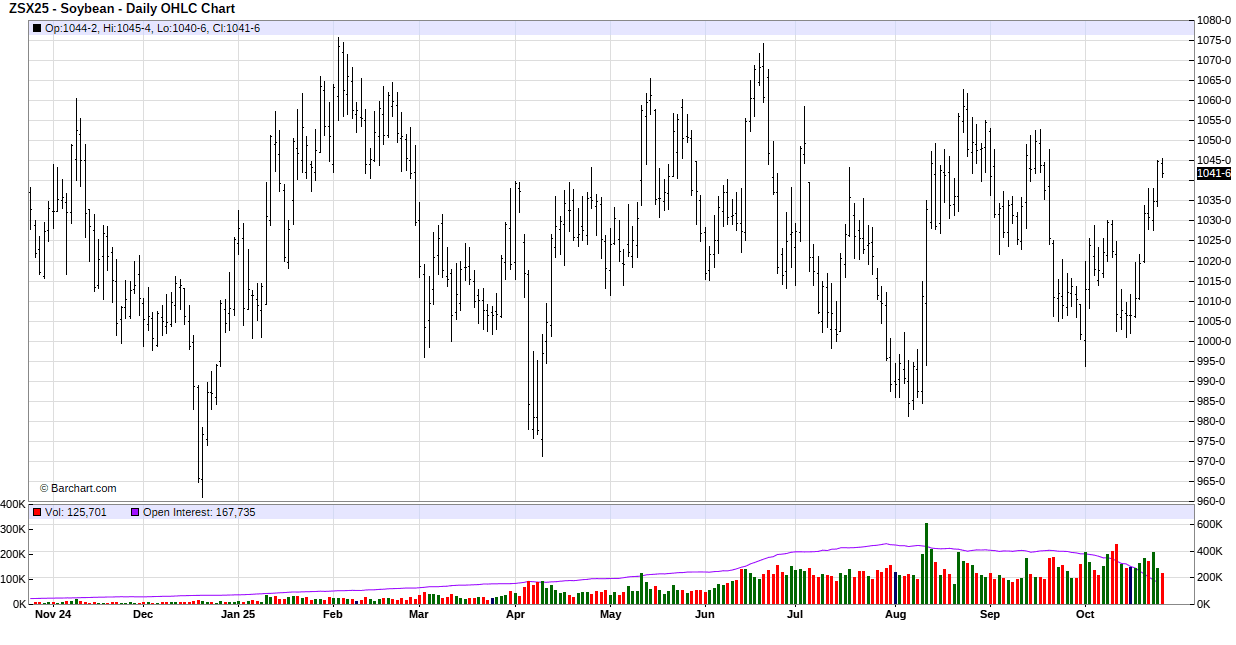Image resolution: width=1236 pixels, height=645 pixels.
Task: Click the 960-0 price axis label
Action: click(x=1214, y=501)
